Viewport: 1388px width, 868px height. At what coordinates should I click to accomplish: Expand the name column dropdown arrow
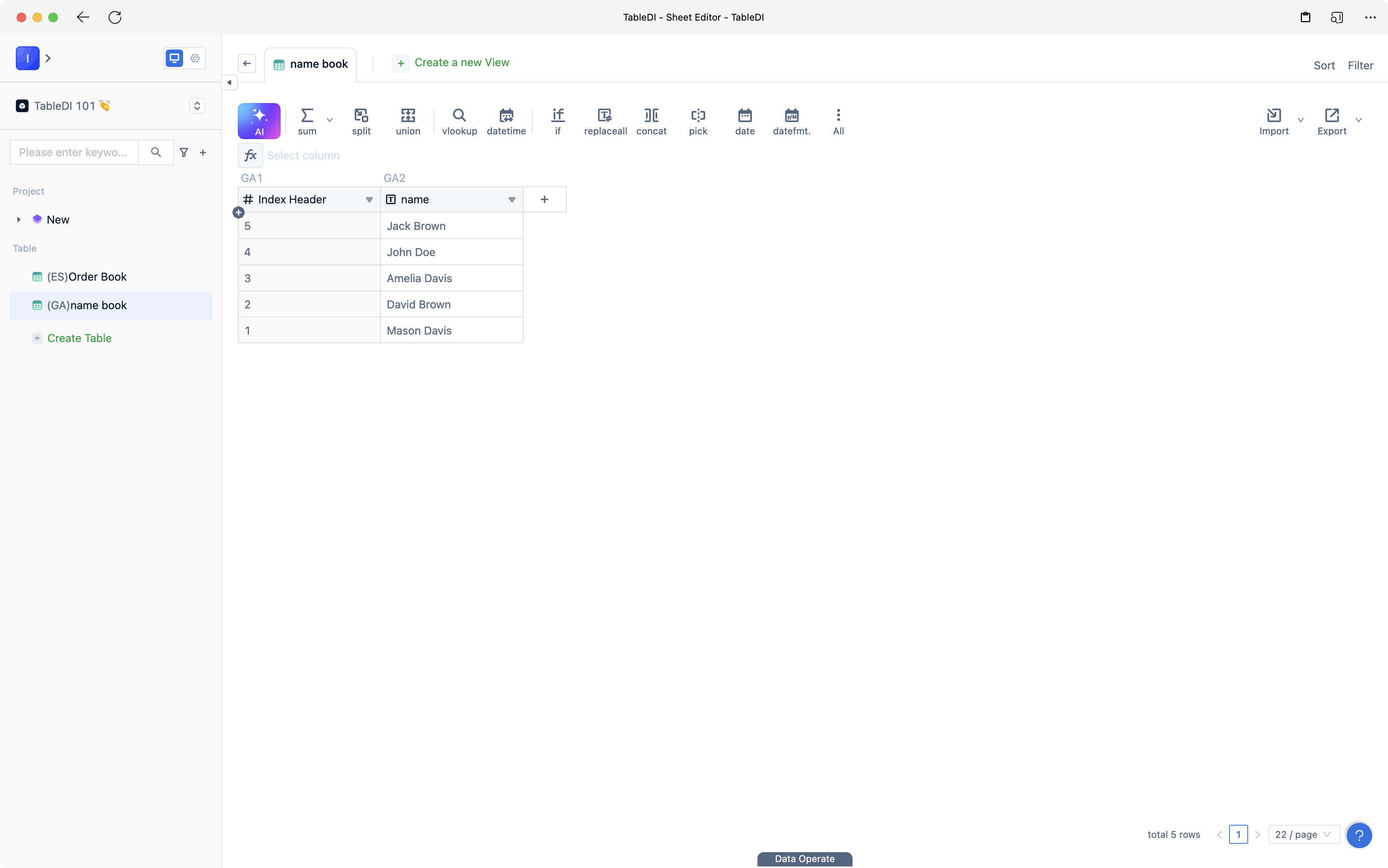pos(511,199)
